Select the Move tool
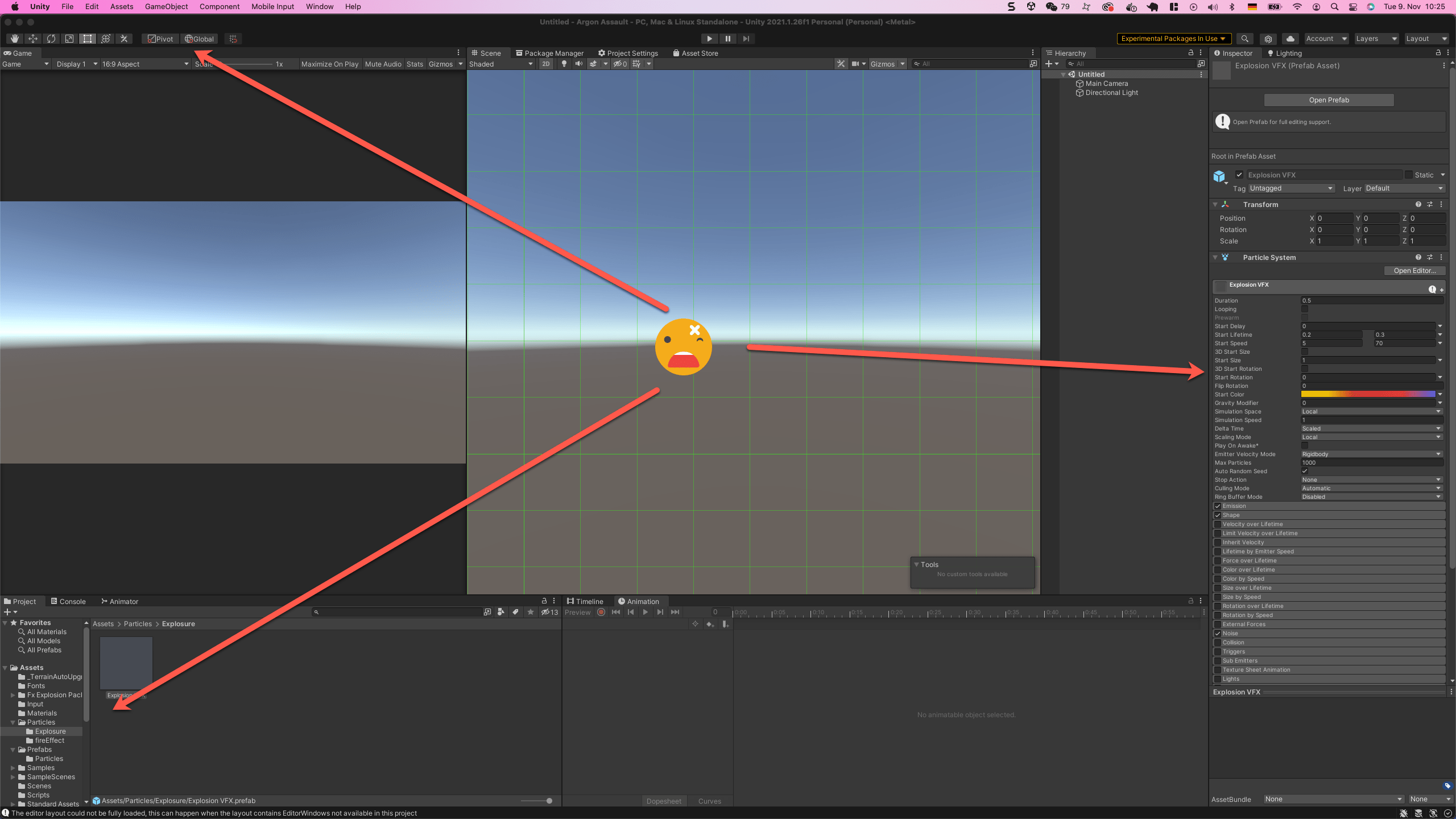1456x819 pixels. (x=33, y=39)
